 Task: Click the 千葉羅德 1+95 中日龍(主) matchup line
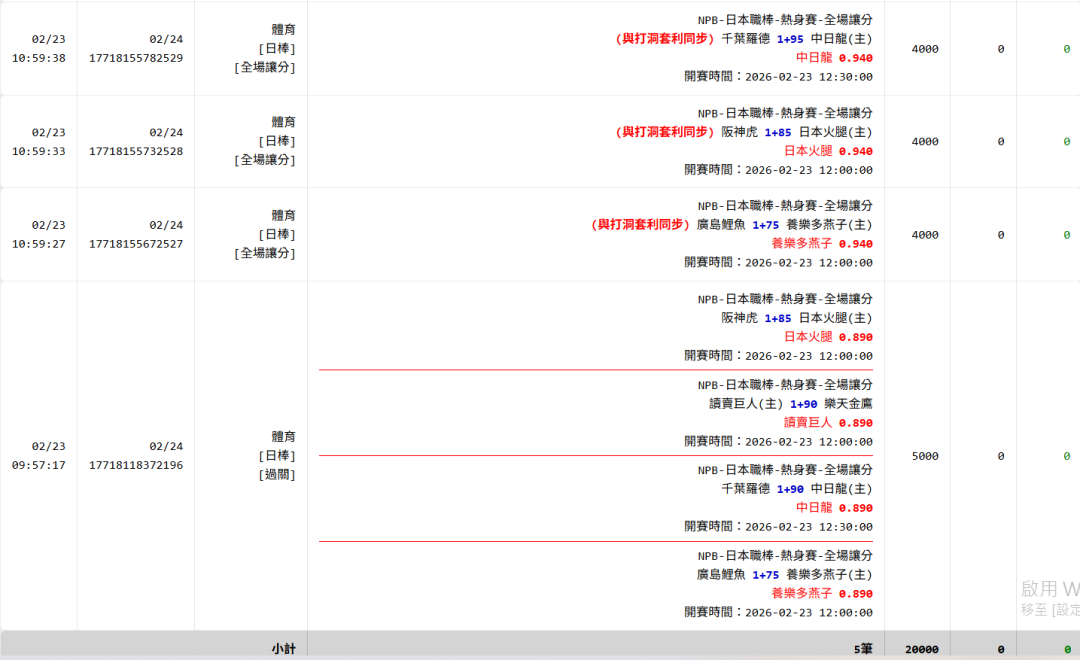point(796,39)
